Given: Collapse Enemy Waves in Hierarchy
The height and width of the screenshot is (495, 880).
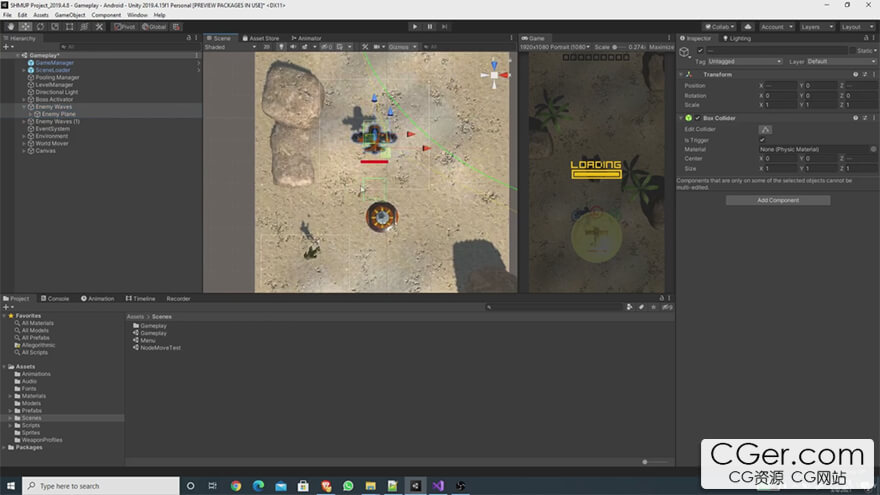Looking at the screenshot, I should (x=24, y=107).
